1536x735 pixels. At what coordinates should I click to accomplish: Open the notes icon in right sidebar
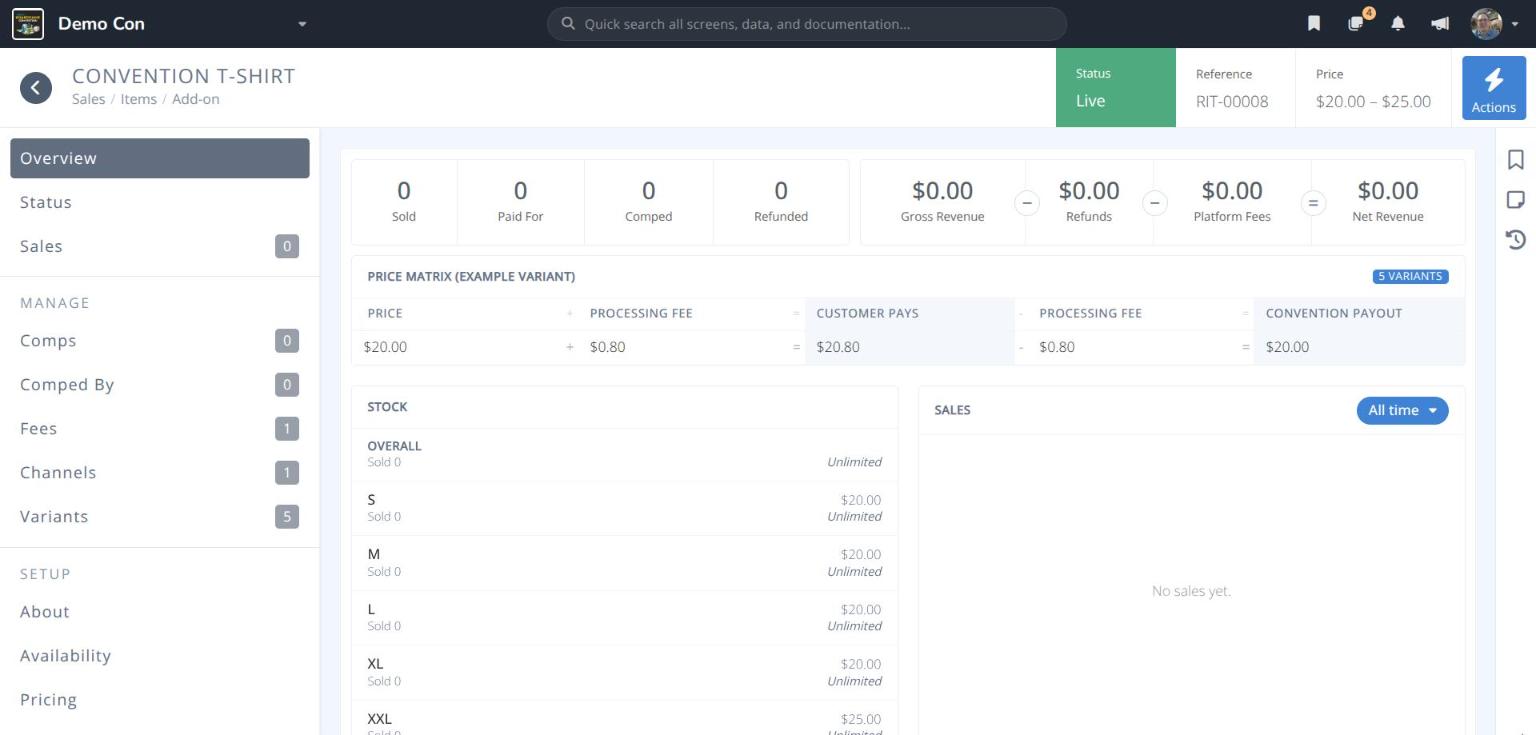point(1516,200)
